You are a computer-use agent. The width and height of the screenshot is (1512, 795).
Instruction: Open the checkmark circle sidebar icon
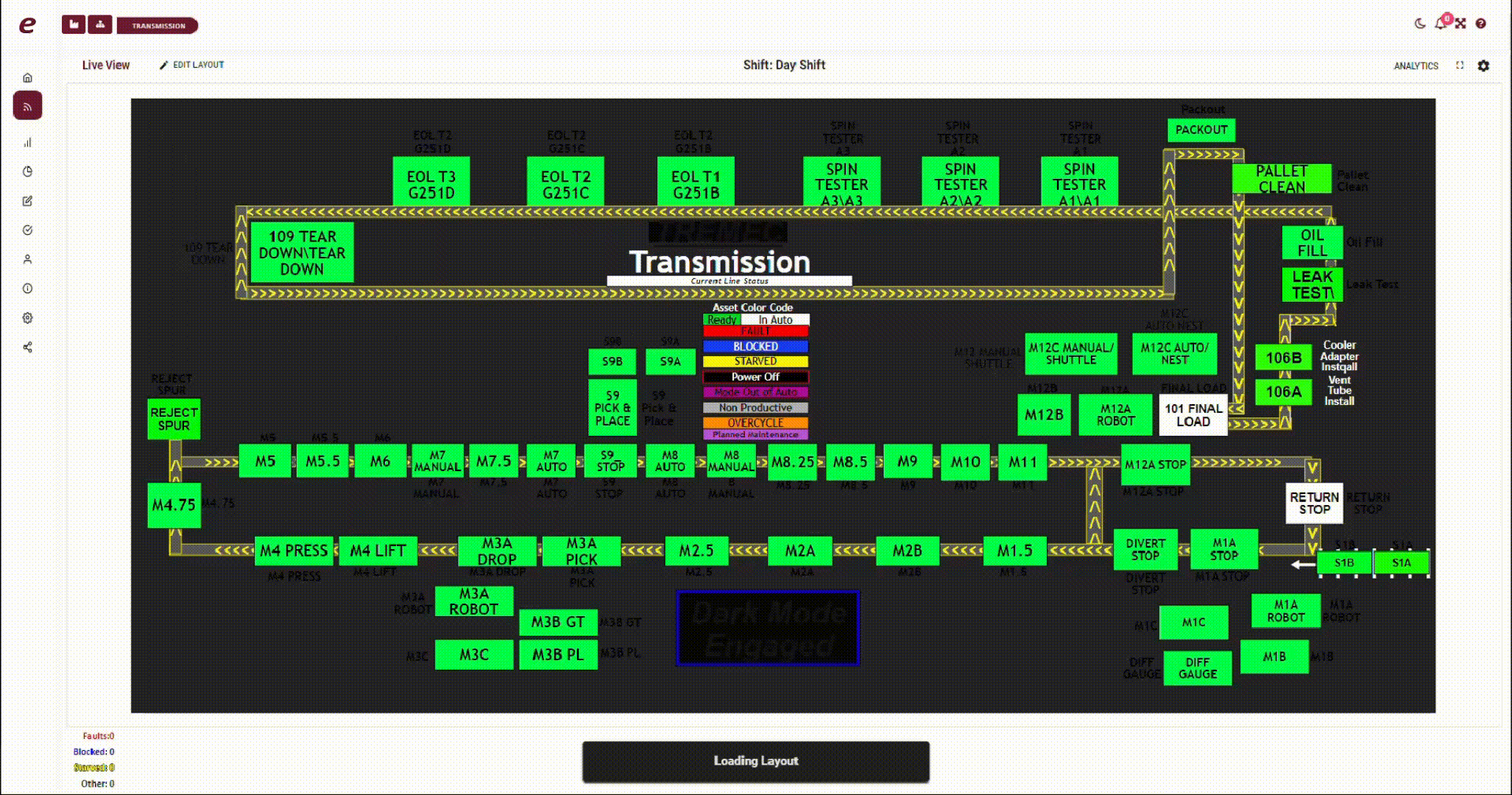click(x=27, y=230)
